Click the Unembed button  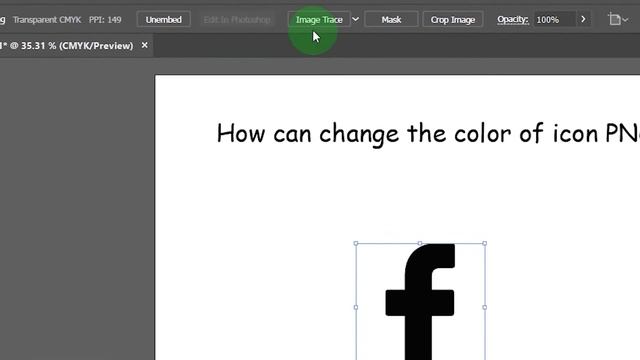pyautogui.click(x=164, y=20)
